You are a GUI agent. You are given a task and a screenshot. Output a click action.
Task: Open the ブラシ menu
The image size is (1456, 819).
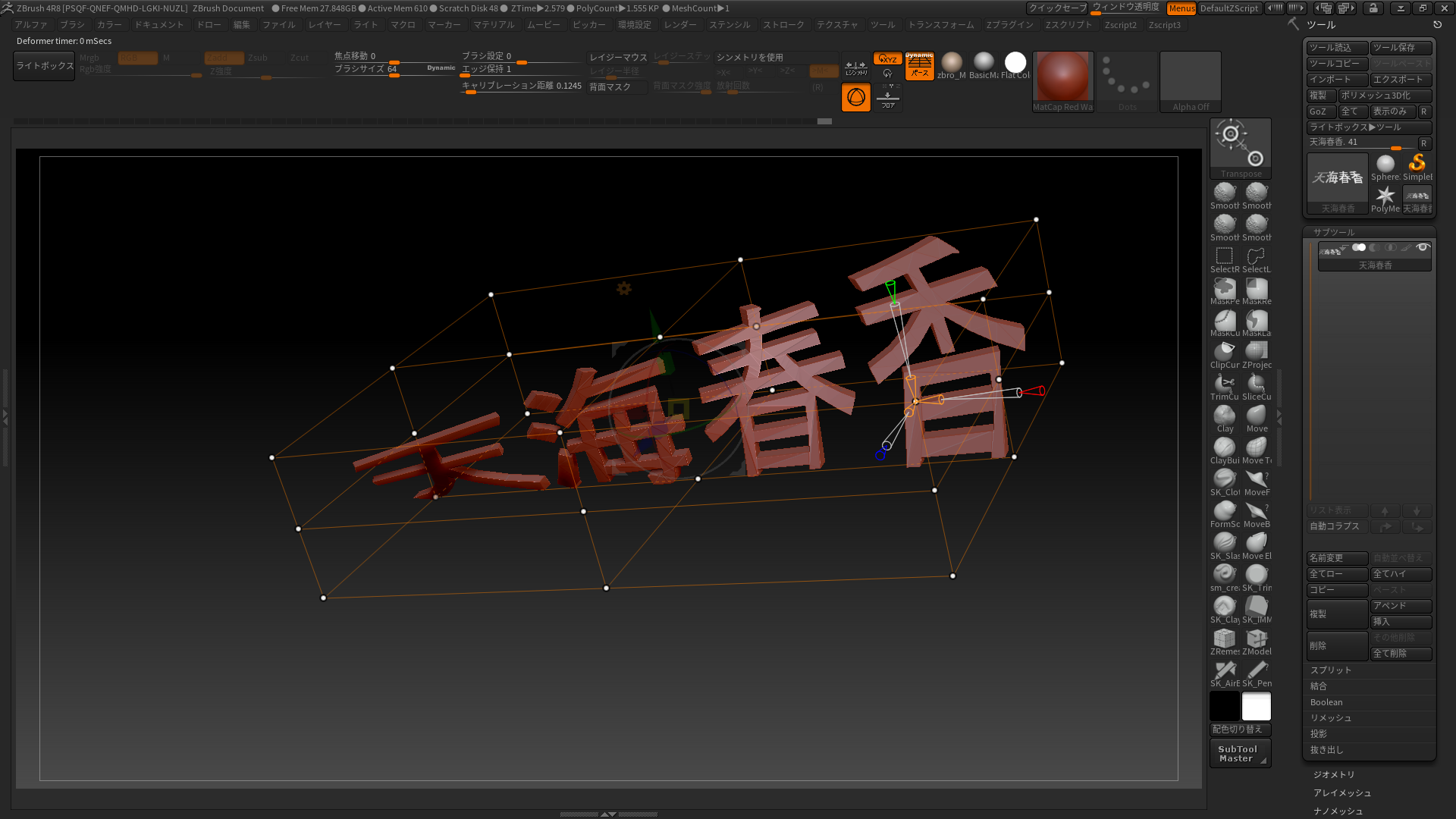point(72,25)
